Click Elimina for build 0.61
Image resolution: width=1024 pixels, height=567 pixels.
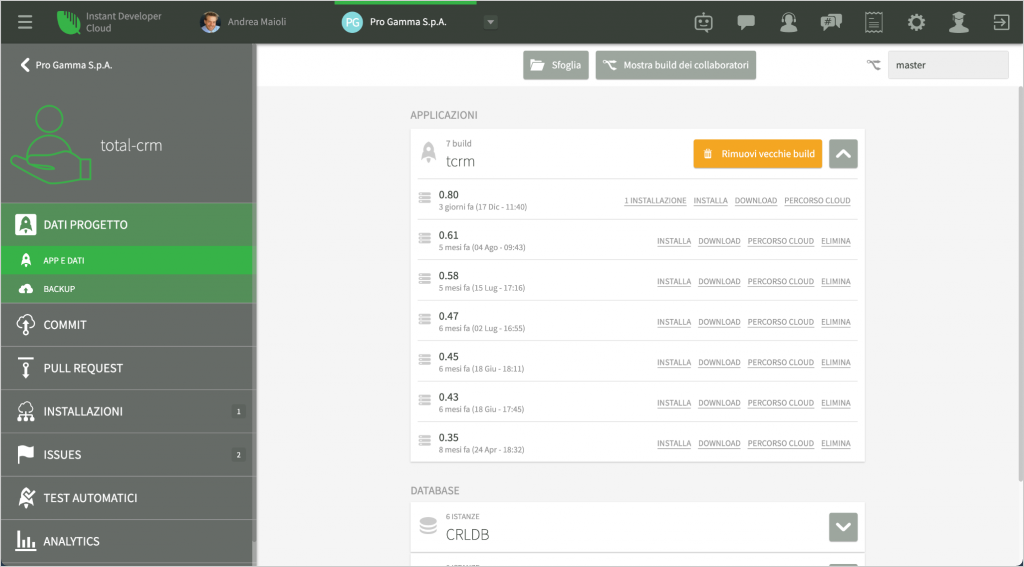[x=835, y=241]
